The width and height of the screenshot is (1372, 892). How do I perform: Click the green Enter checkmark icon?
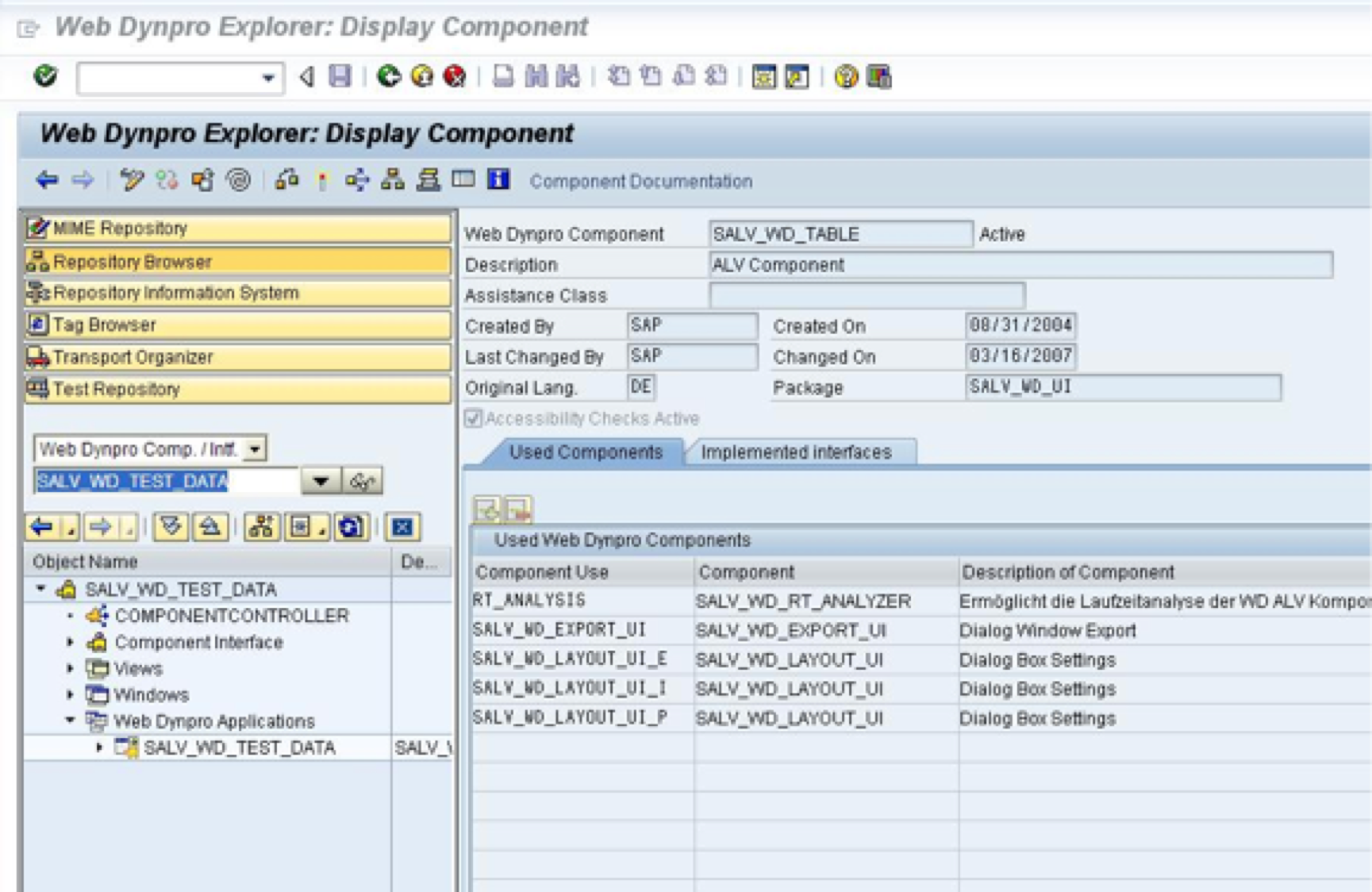[45, 76]
